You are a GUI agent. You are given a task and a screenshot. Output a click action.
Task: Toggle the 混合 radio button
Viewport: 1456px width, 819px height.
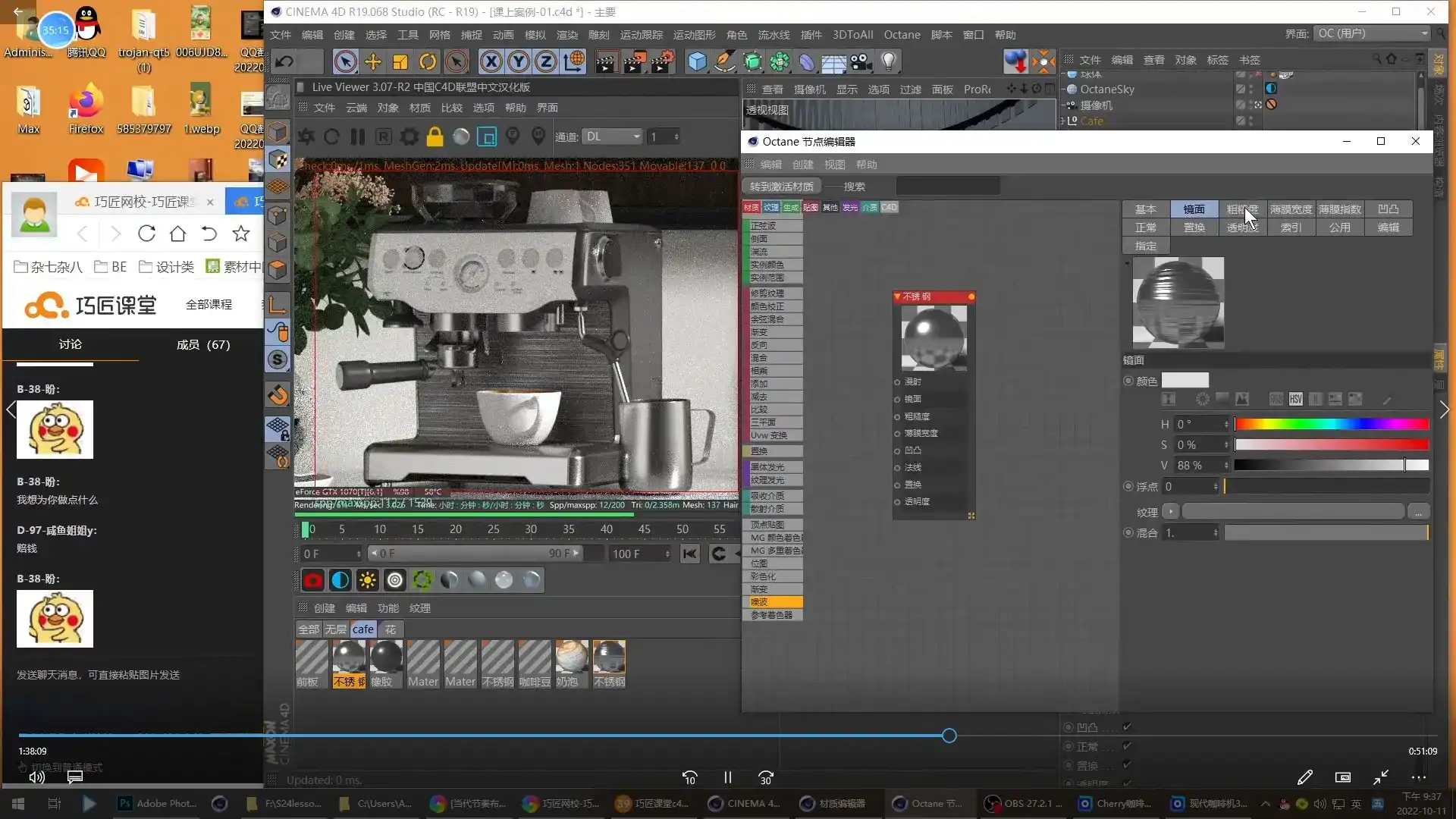tap(1128, 533)
